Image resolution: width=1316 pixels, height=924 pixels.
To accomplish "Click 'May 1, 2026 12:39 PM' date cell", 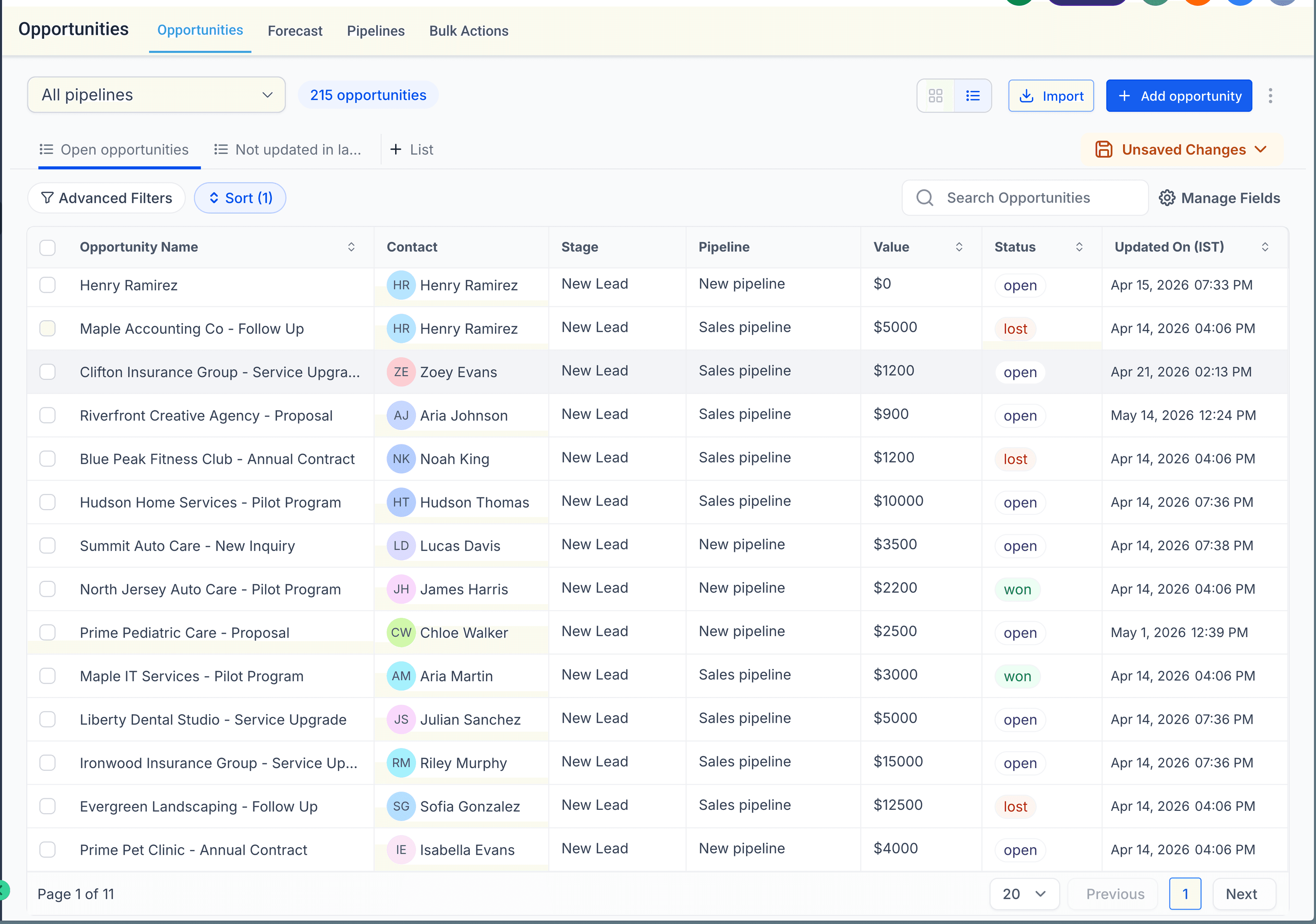I will pyautogui.click(x=1179, y=633).
